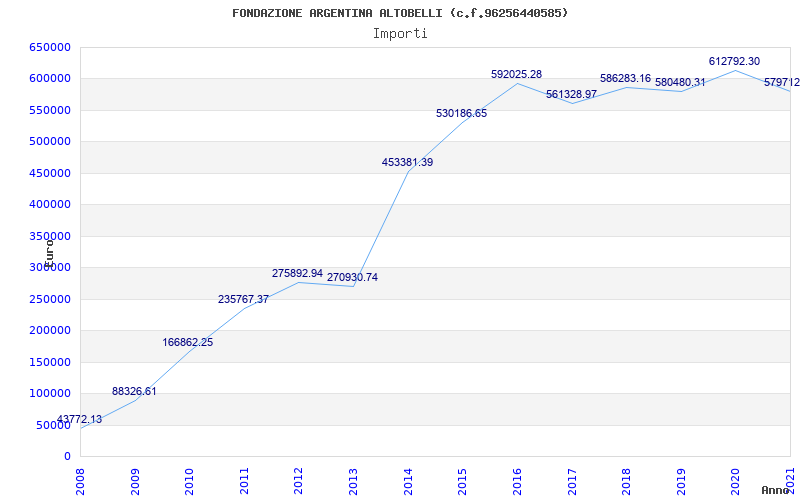
Task: Click the 88326.61 data label
Action: [134, 391]
